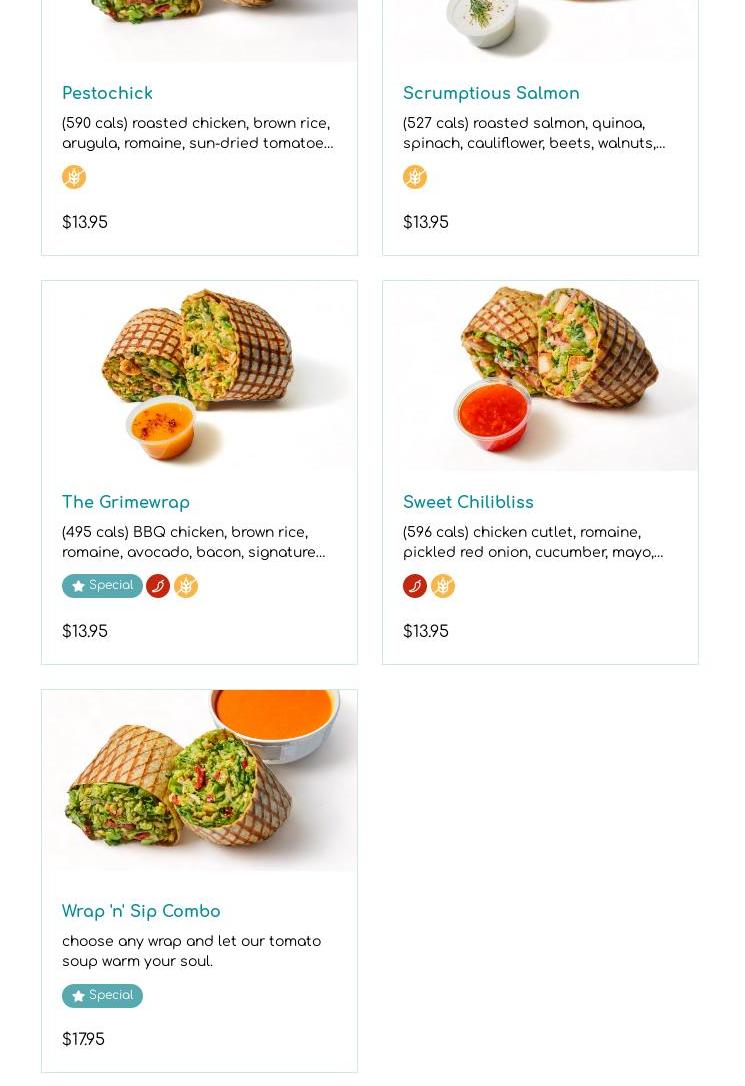Click the gluten icon on The Grimewrap

click(x=186, y=586)
